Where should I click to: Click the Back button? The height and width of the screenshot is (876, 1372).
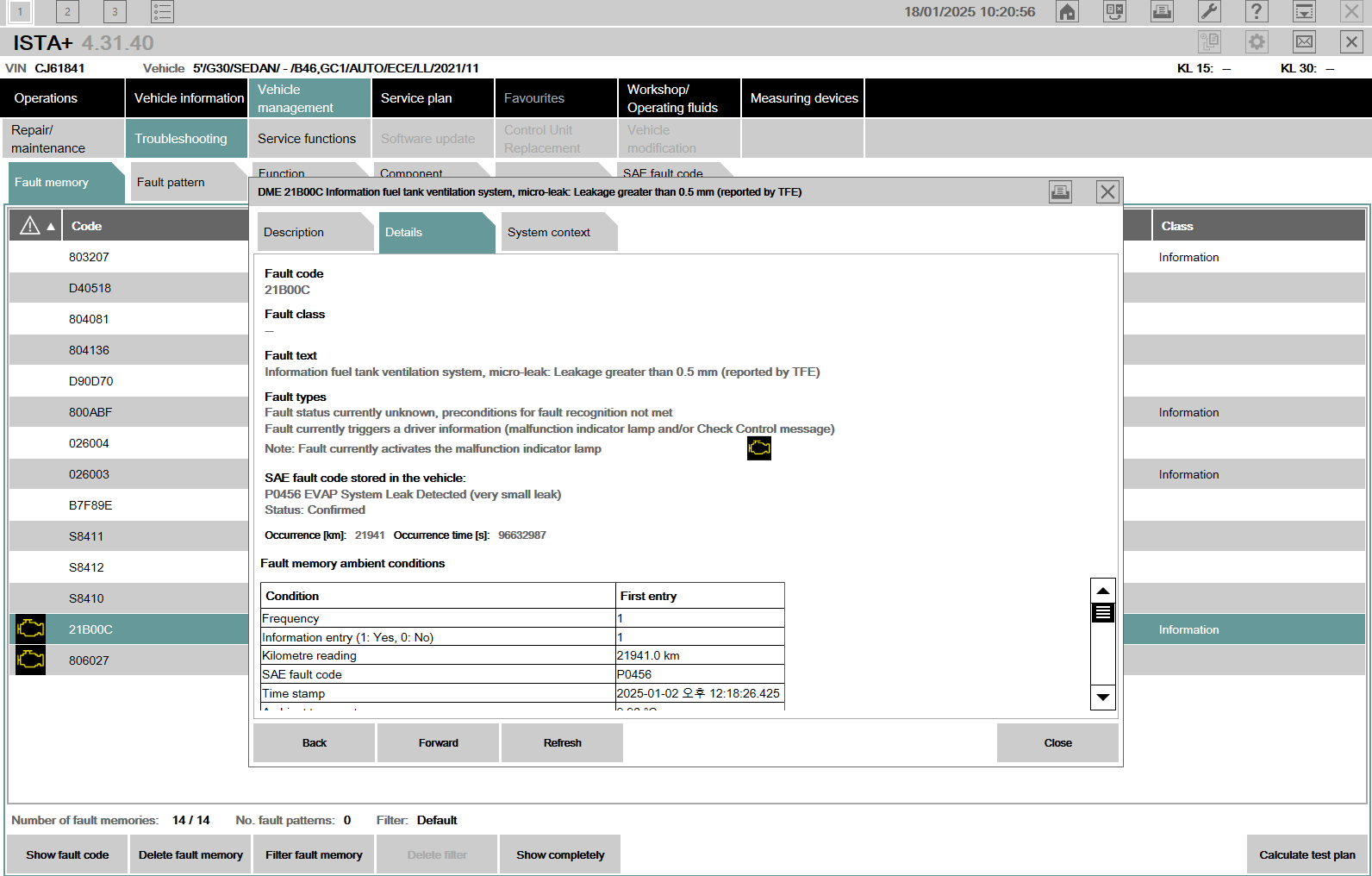315,742
